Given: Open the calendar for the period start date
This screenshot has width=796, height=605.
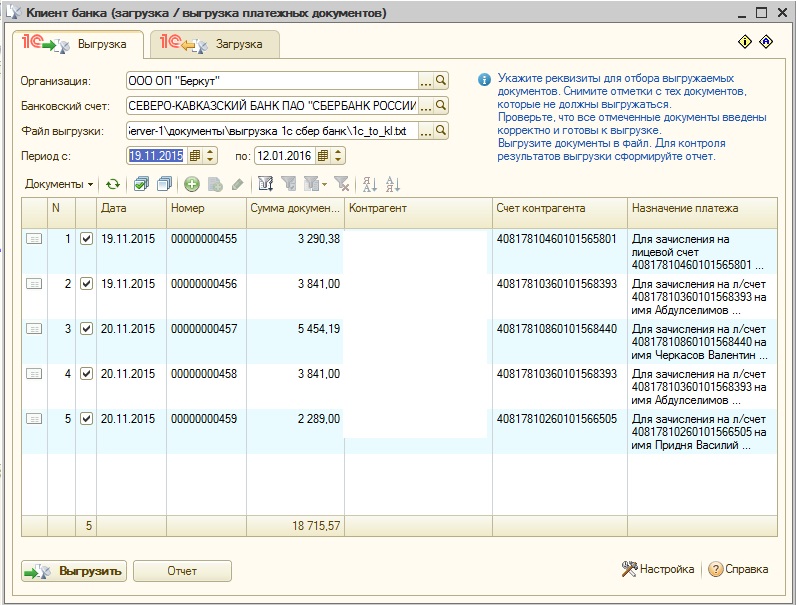Looking at the screenshot, I should coord(195,155).
